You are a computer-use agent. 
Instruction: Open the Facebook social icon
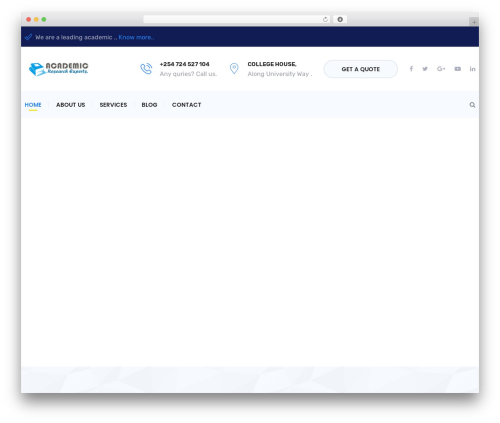click(x=411, y=69)
